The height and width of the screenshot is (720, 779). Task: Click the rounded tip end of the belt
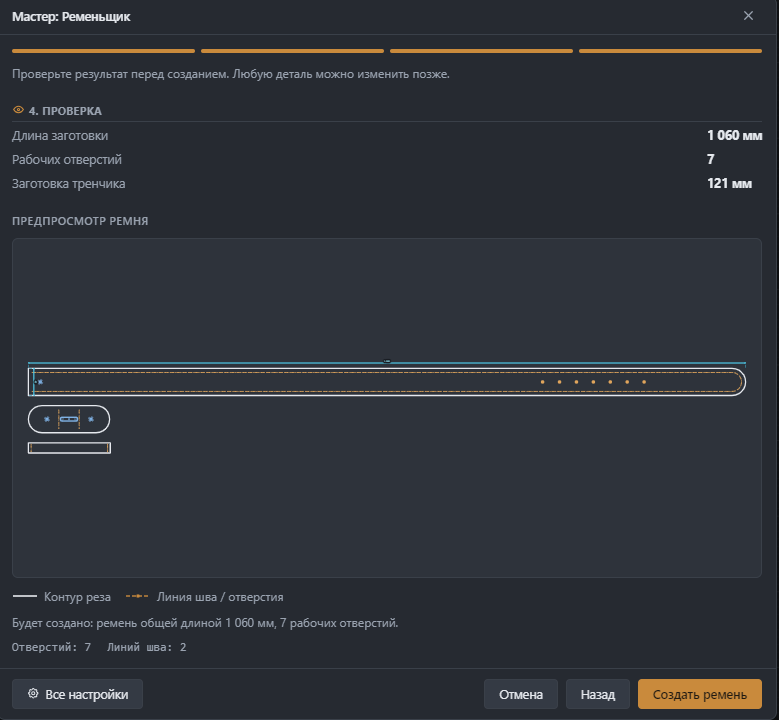tap(739, 382)
